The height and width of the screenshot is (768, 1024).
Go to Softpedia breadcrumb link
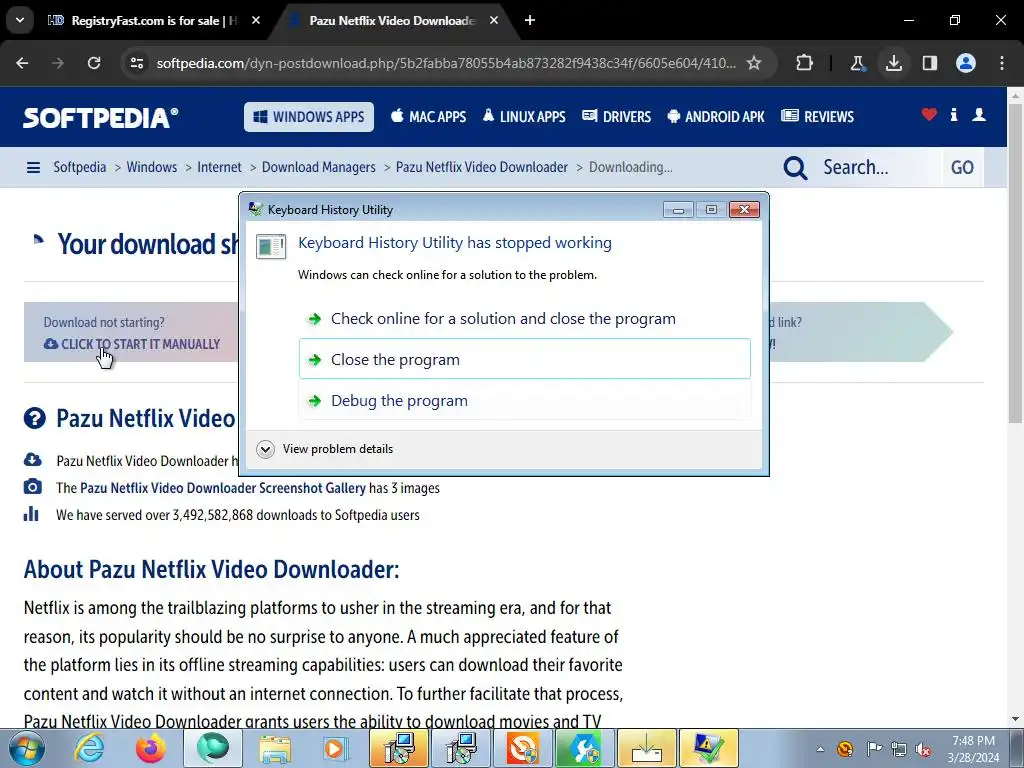click(x=80, y=167)
